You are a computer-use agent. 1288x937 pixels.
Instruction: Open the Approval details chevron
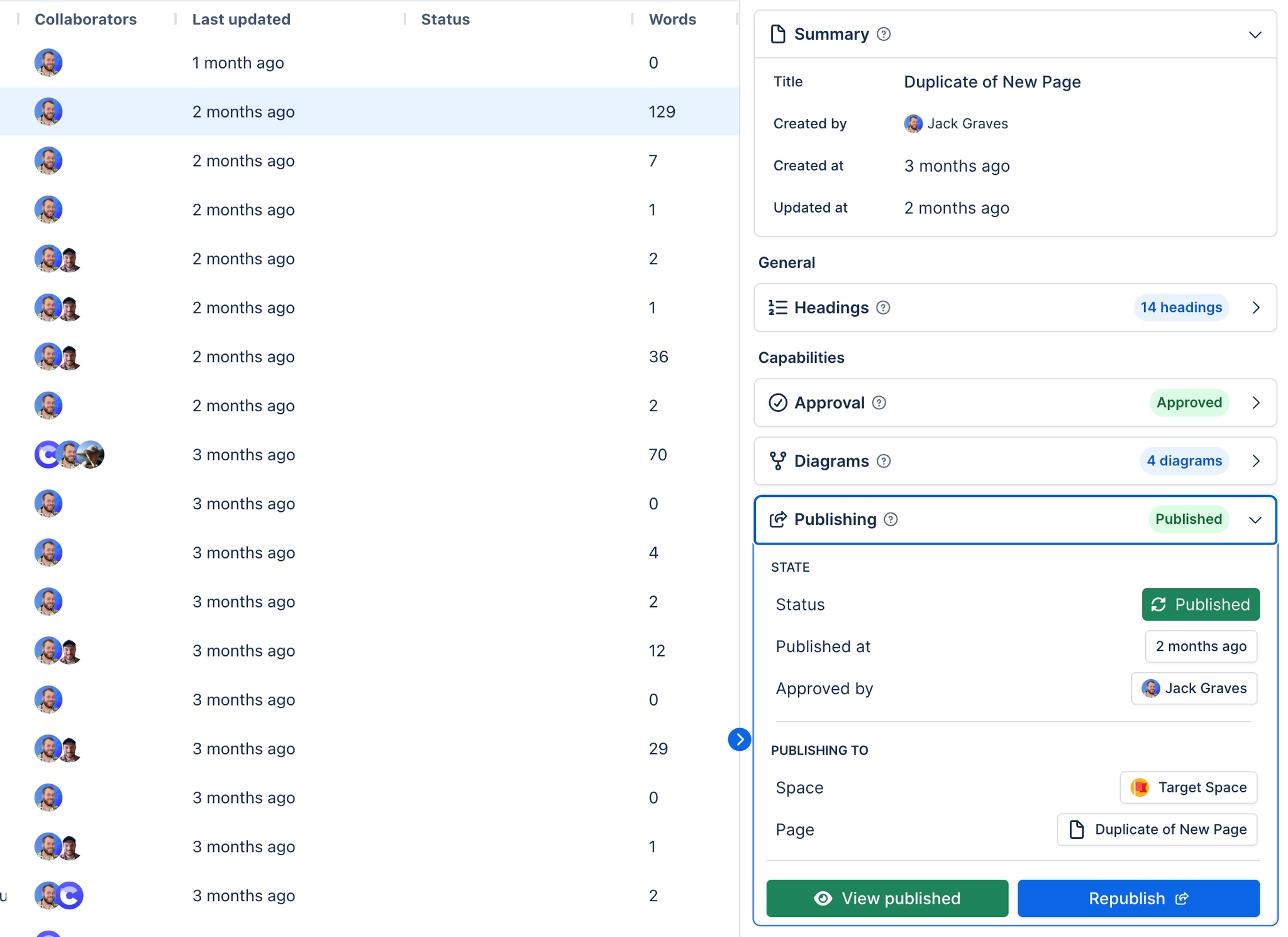tap(1257, 402)
